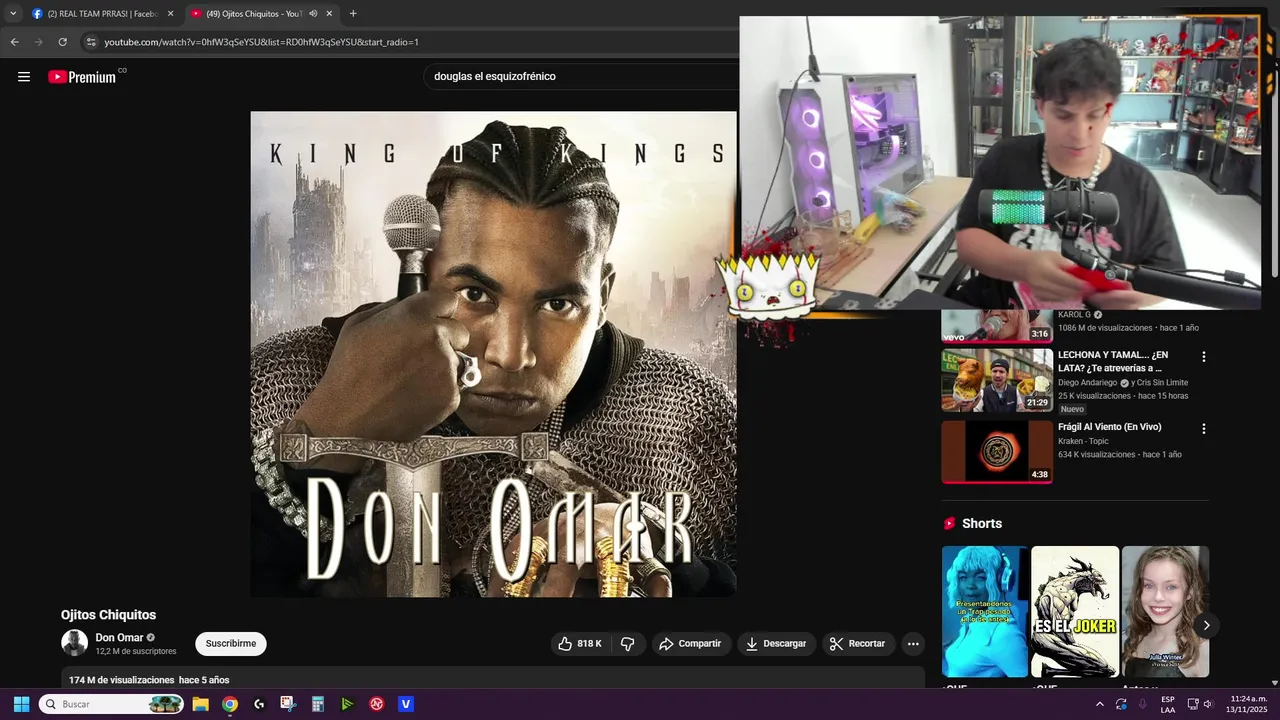Open Logitech G HUB from the taskbar
The width and height of the screenshot is (1280, 720).
(259, 704)
